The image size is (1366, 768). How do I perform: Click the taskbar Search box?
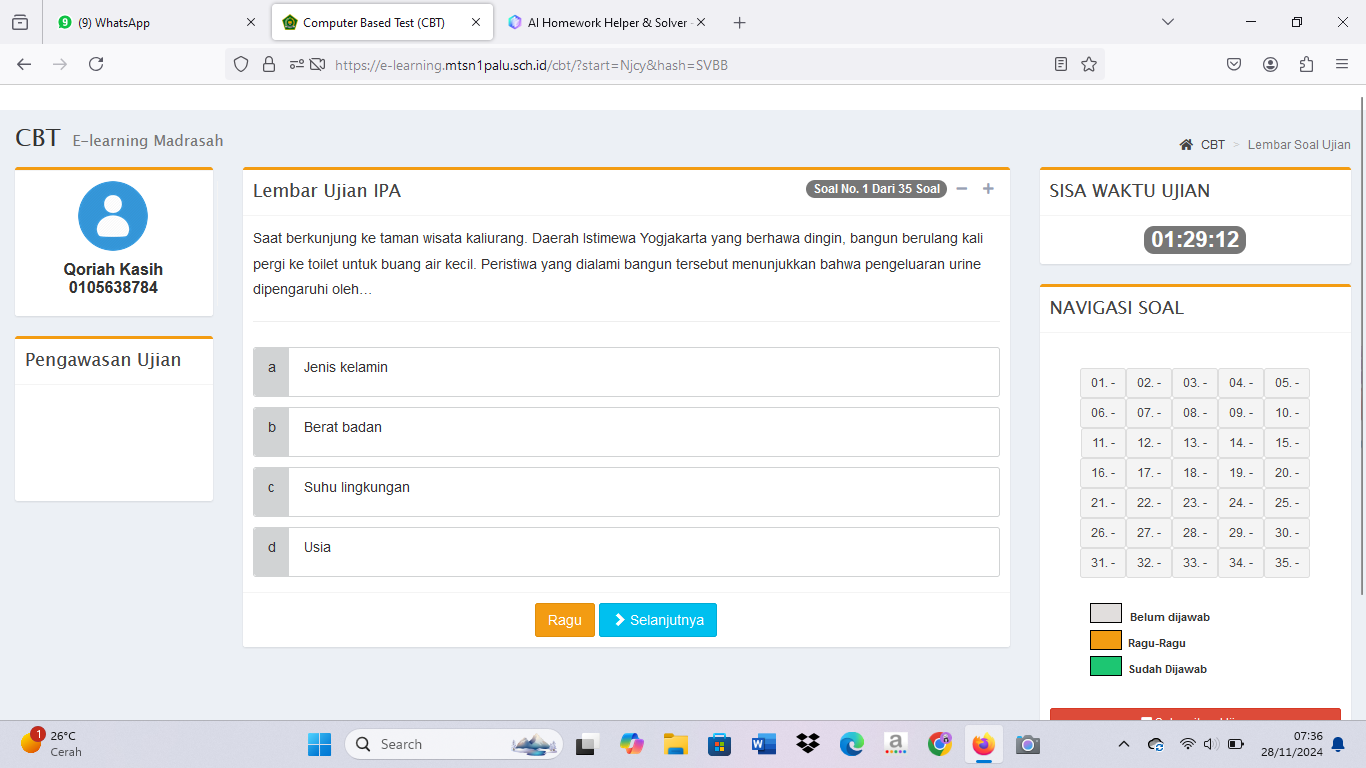pos(454,744)
